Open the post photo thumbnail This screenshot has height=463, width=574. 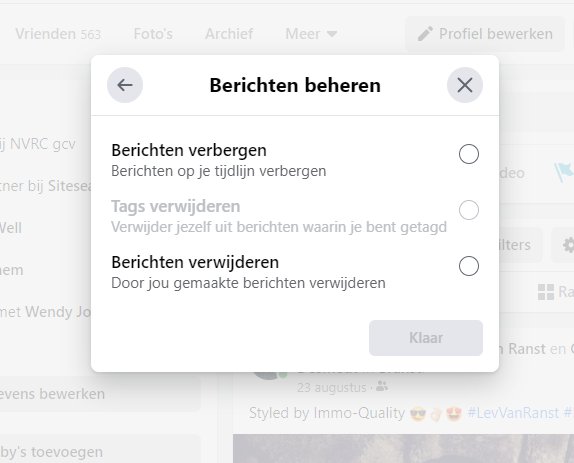[x=403, y=448]
